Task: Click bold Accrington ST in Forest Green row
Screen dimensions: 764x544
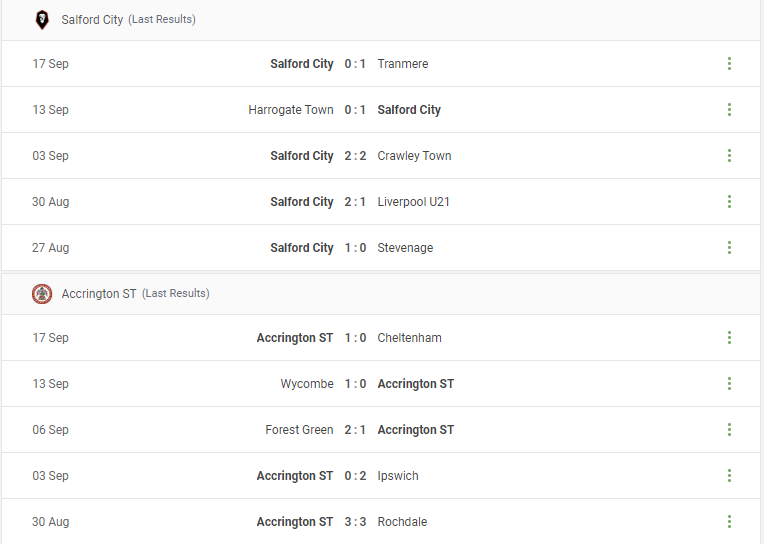Action: tap(416, 430)
